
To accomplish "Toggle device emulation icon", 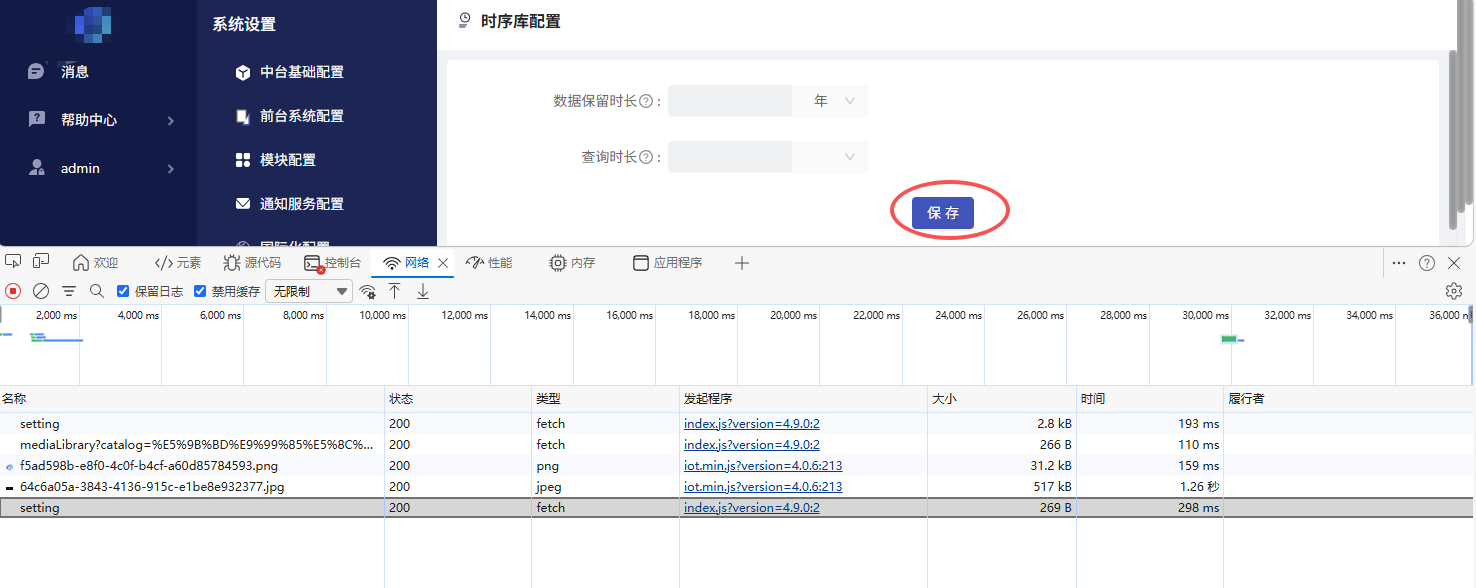I will pyautogui.click(x=41, y=262).
